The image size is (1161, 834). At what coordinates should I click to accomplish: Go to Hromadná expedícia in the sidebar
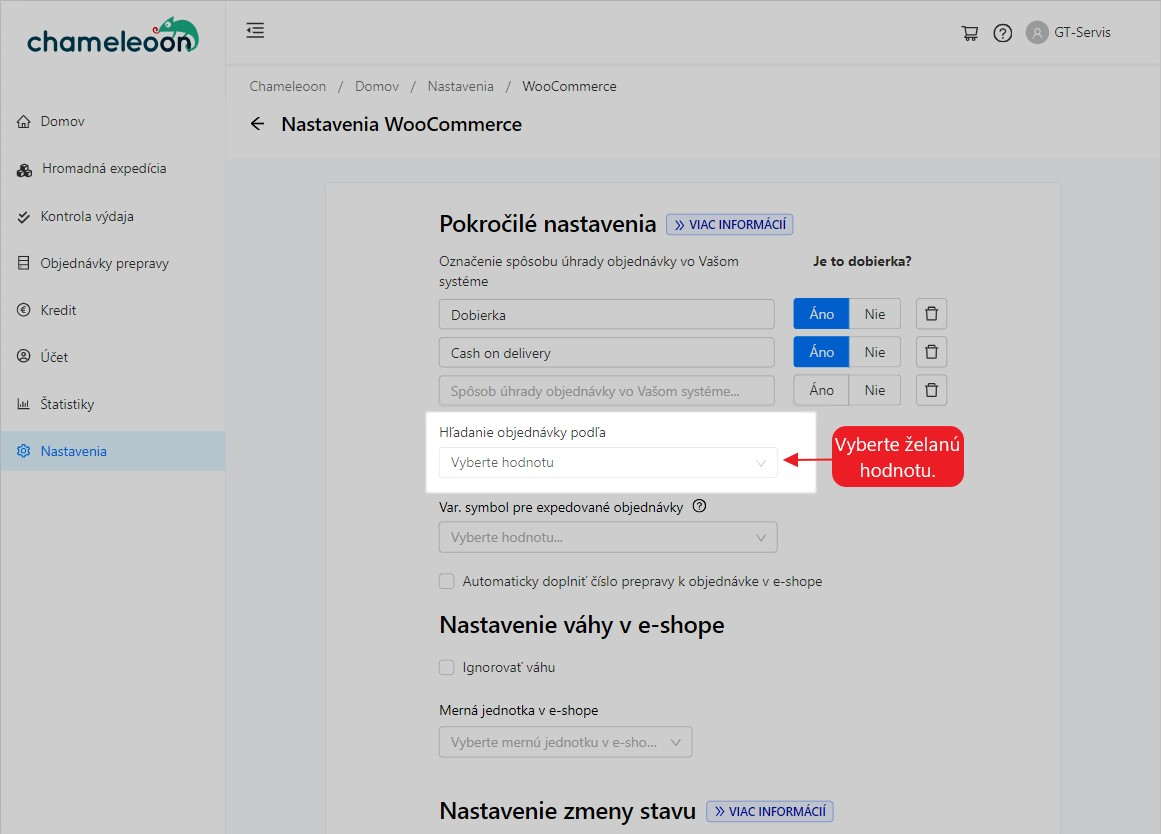click(x=104, y=169)
